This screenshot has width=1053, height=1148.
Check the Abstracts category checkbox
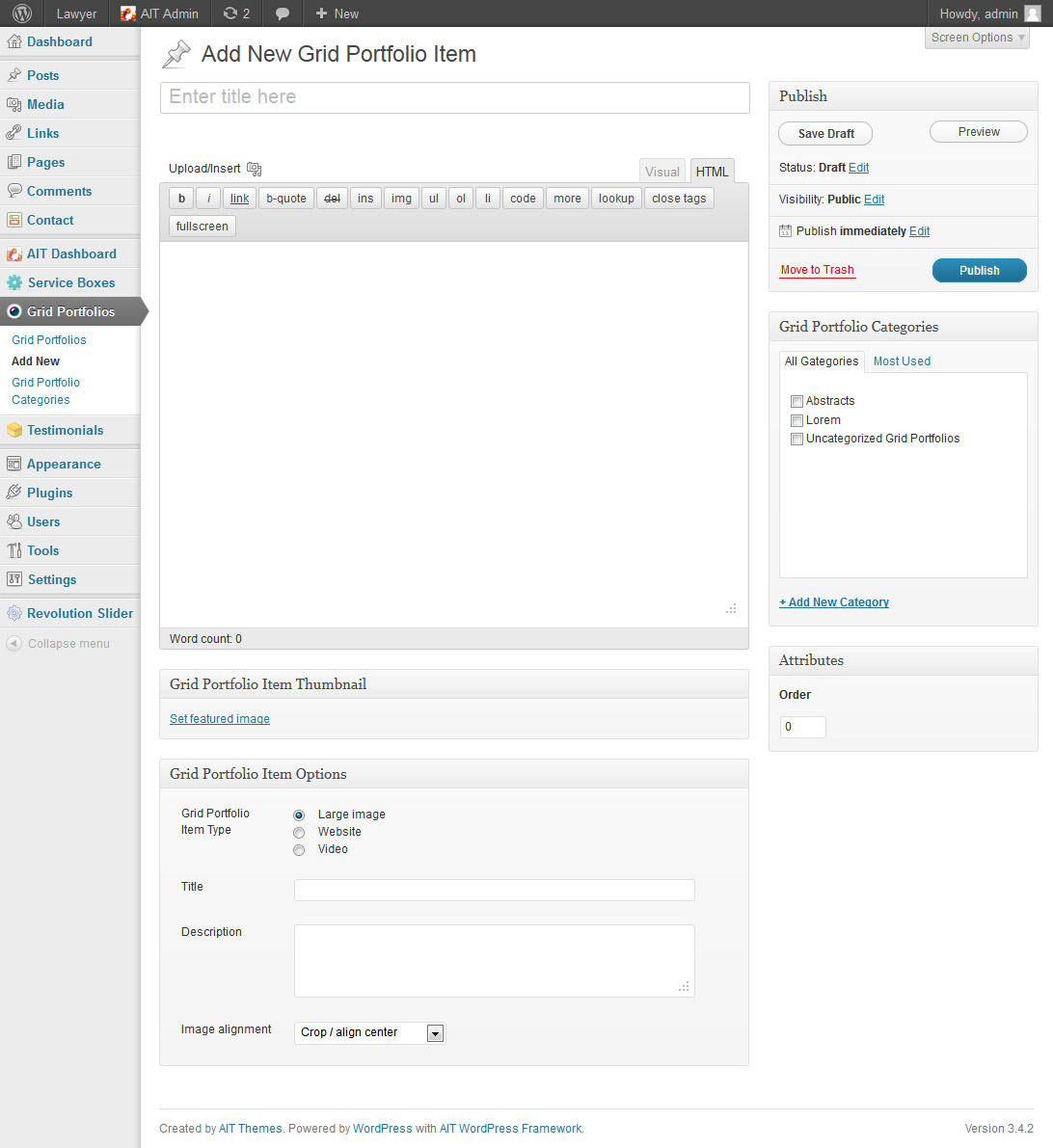(796, 401)
